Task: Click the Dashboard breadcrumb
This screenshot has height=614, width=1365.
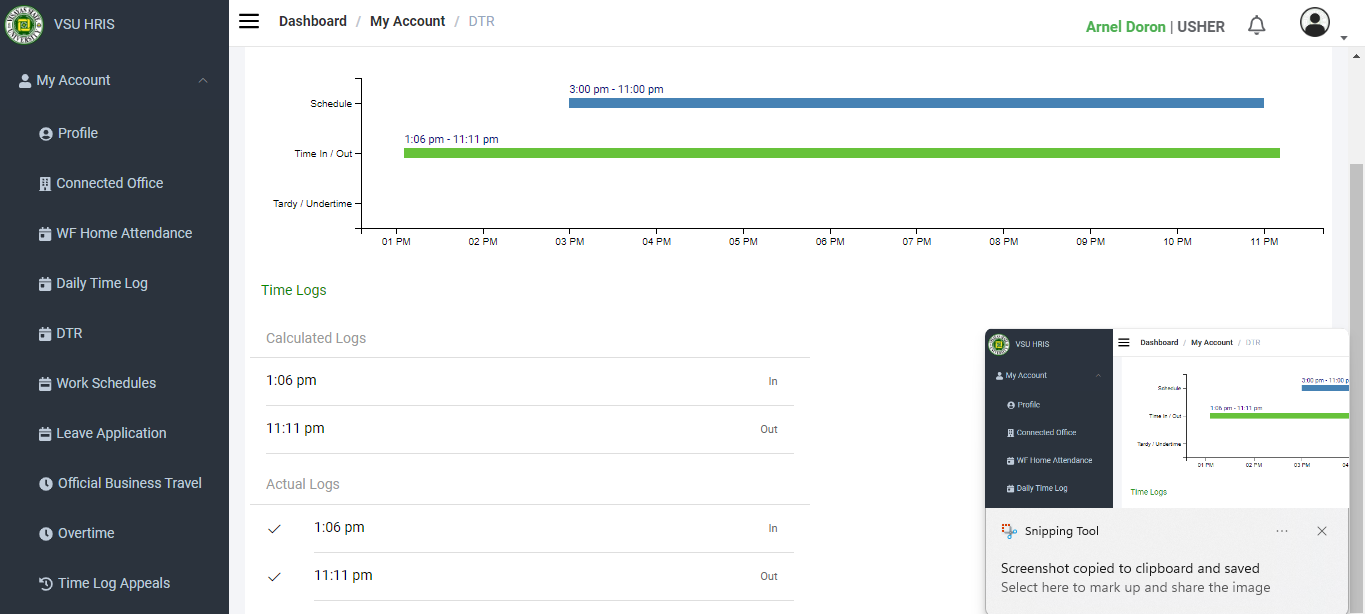Action: pos(312,21)
